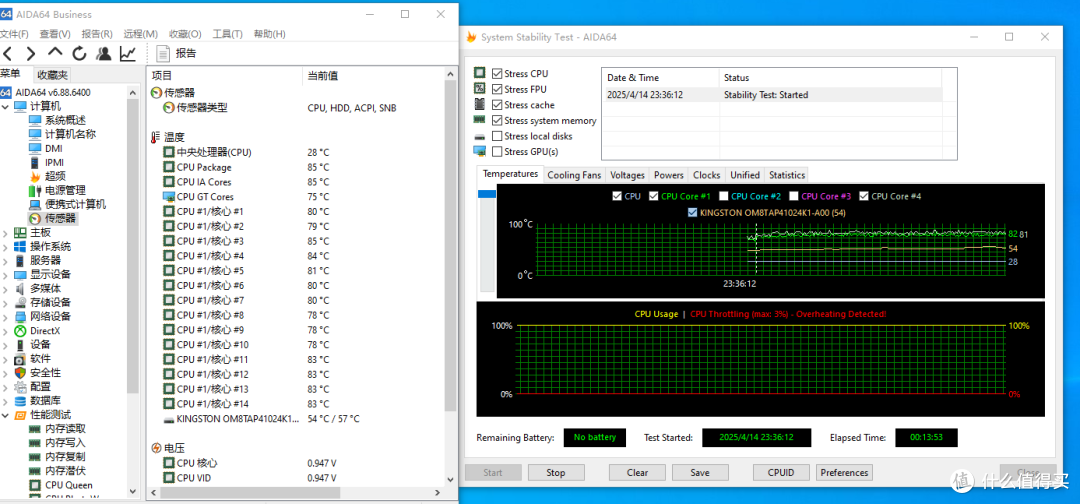
Task: Toggle CPU Core #4 graph checkbox
Action: tap(864, 196)
